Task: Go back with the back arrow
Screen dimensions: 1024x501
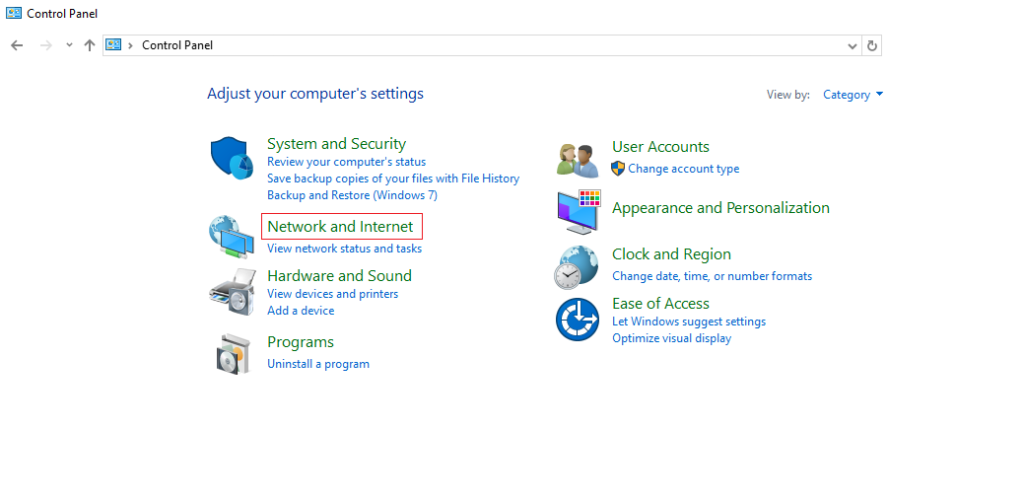Action: coord(17,45)
